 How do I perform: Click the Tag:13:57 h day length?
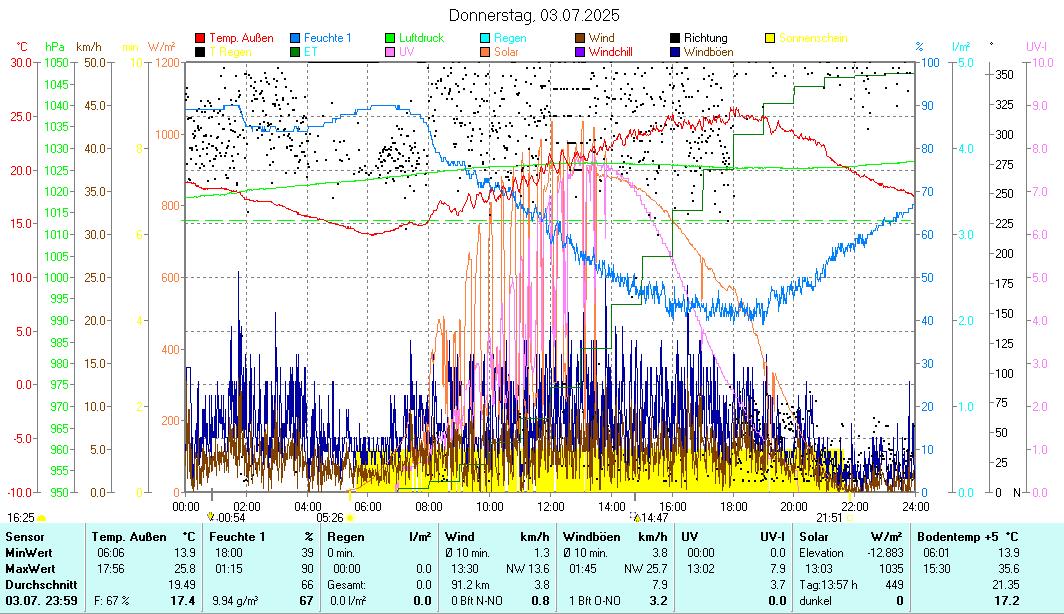tap(829, 585)
